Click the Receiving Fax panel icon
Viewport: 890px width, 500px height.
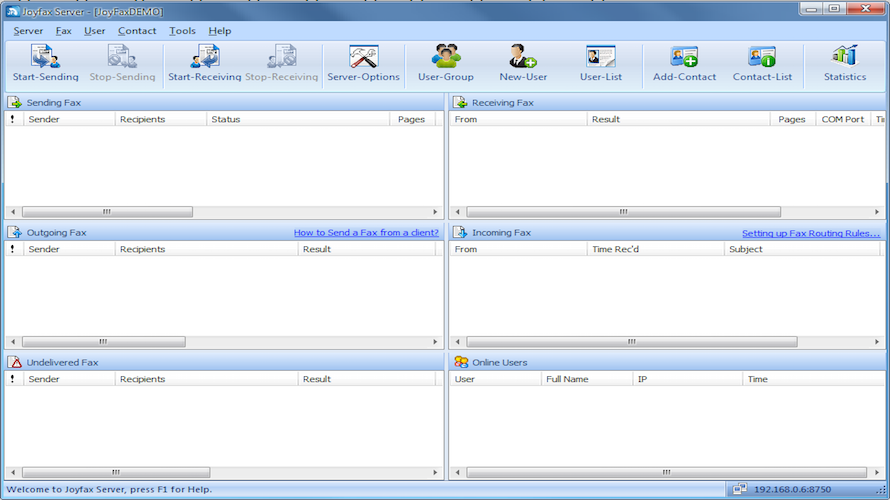tap(460, 103)
